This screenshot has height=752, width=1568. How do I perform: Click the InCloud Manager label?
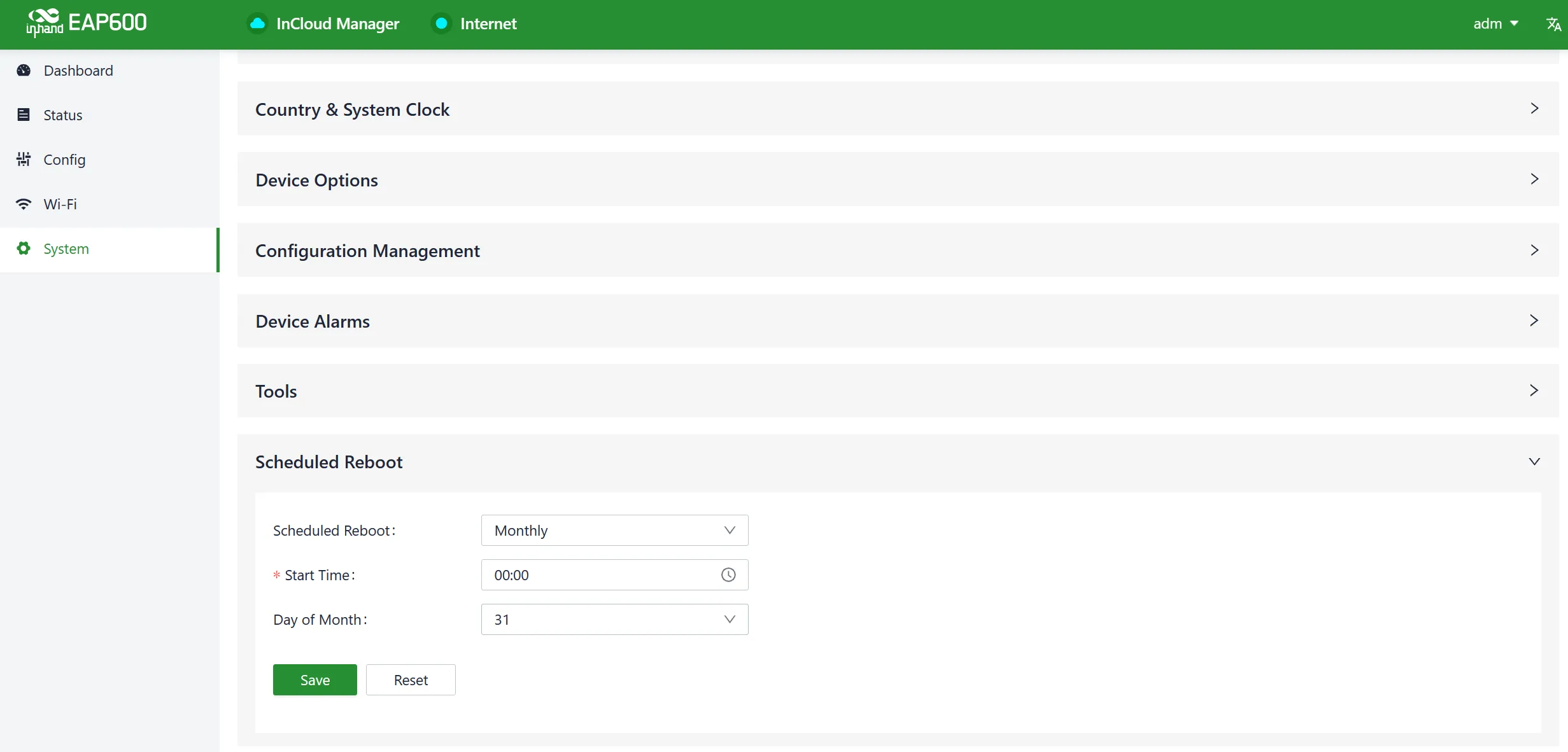337,24
